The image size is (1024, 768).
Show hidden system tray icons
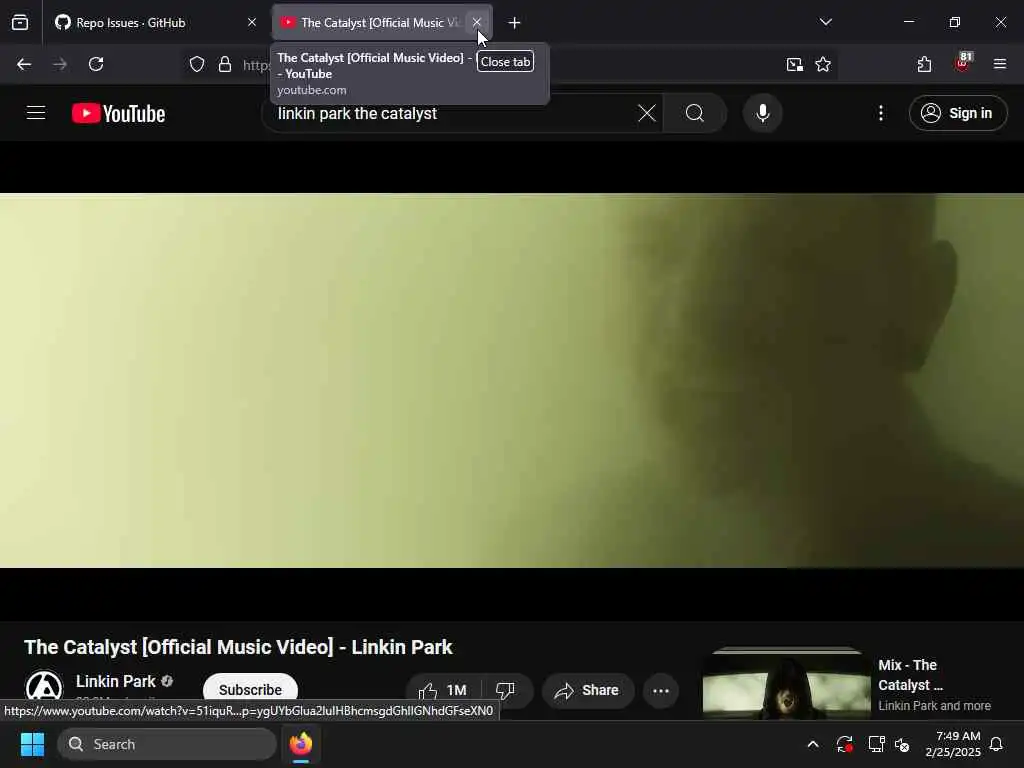coord(813,744)
